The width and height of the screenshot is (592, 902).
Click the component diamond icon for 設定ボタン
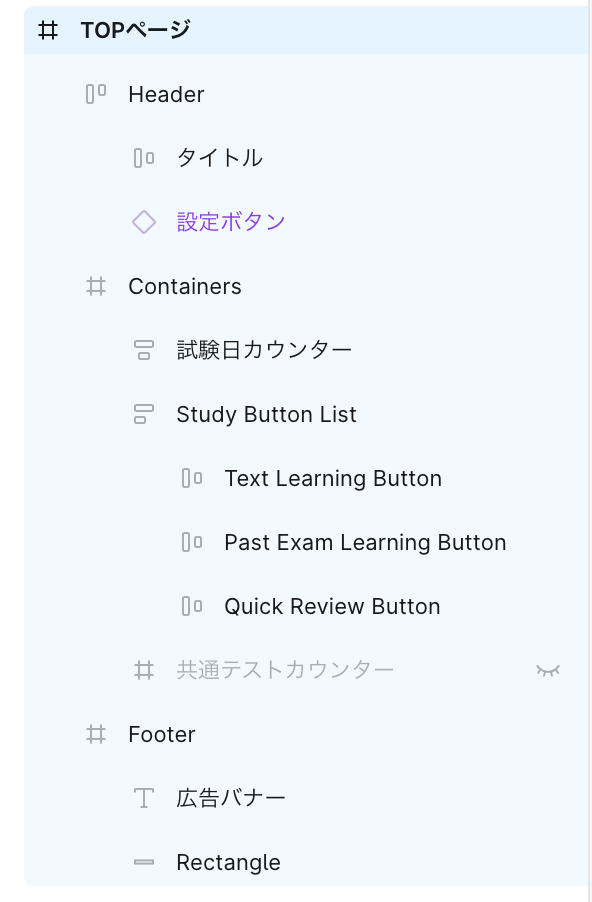[144, 222]
